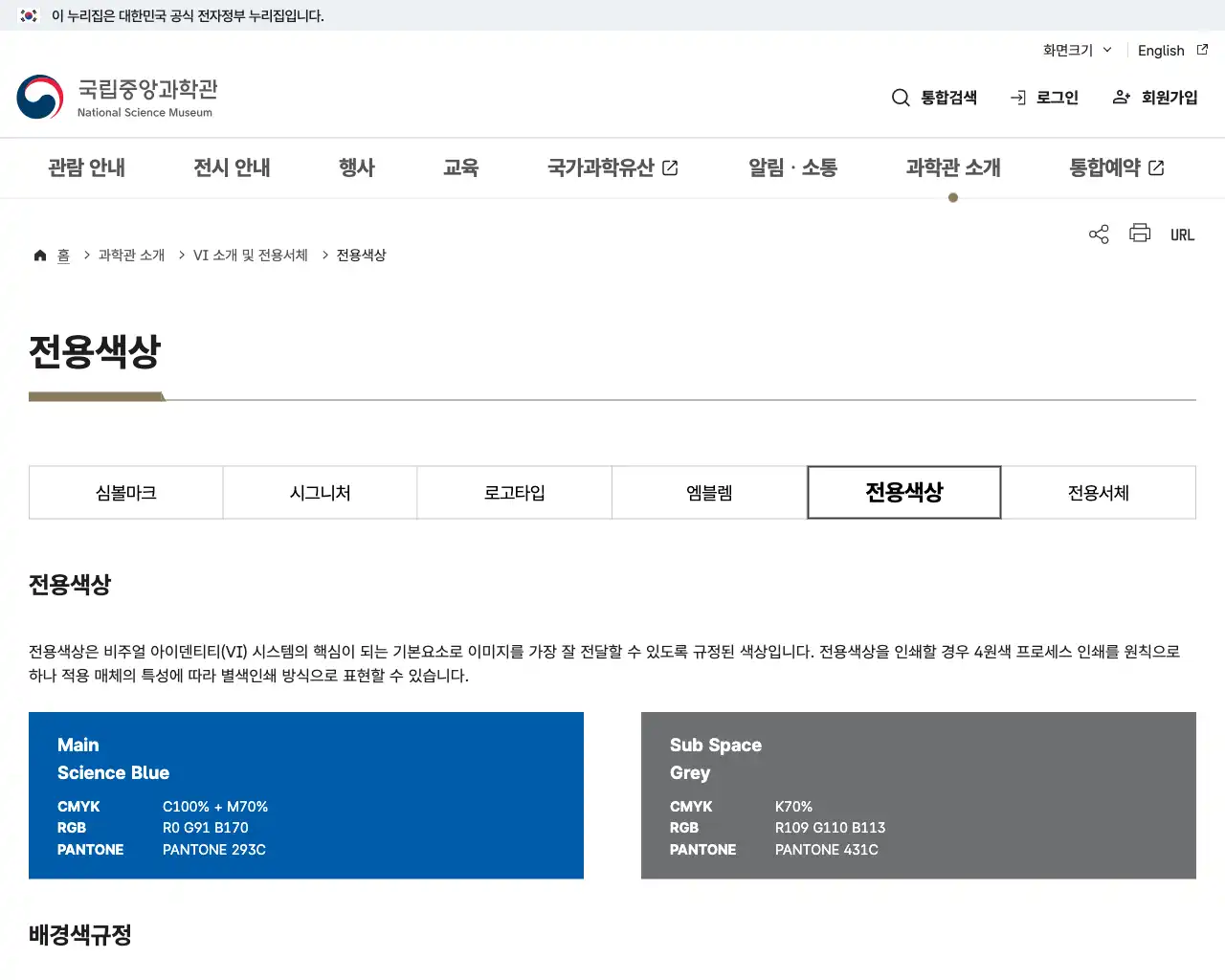Viewport: 1225px width, 980px height.
Task: Click the 로그인 login icon
Action: [1017, 97]
